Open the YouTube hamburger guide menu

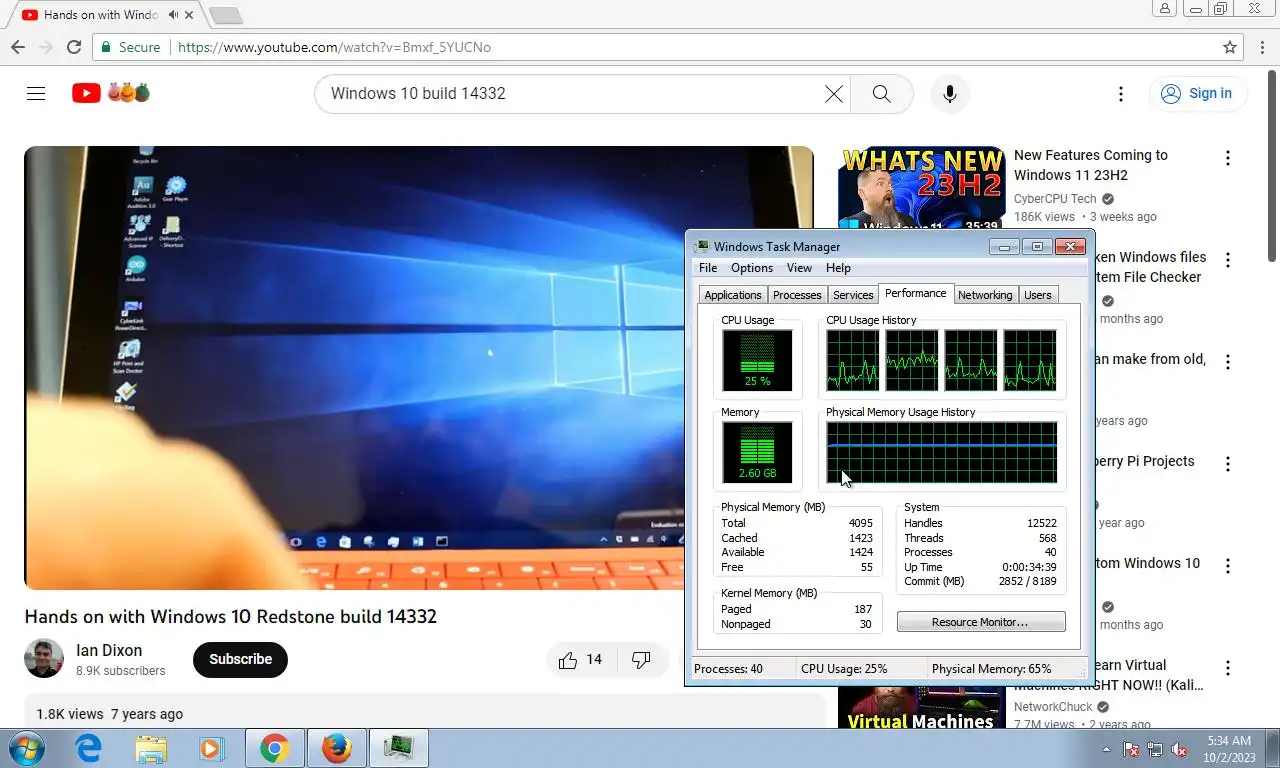tap(36, 93)
